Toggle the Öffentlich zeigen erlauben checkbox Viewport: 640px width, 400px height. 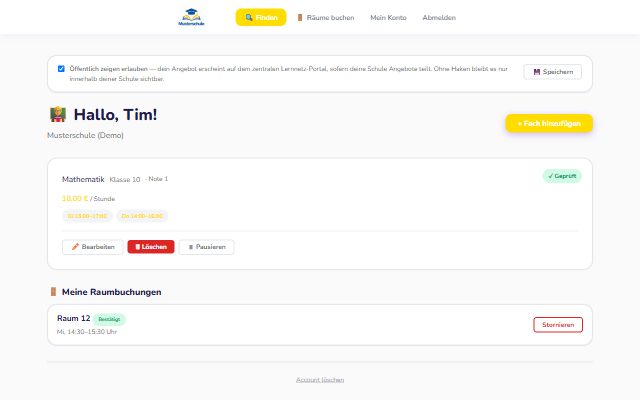(x=61, y=69)
